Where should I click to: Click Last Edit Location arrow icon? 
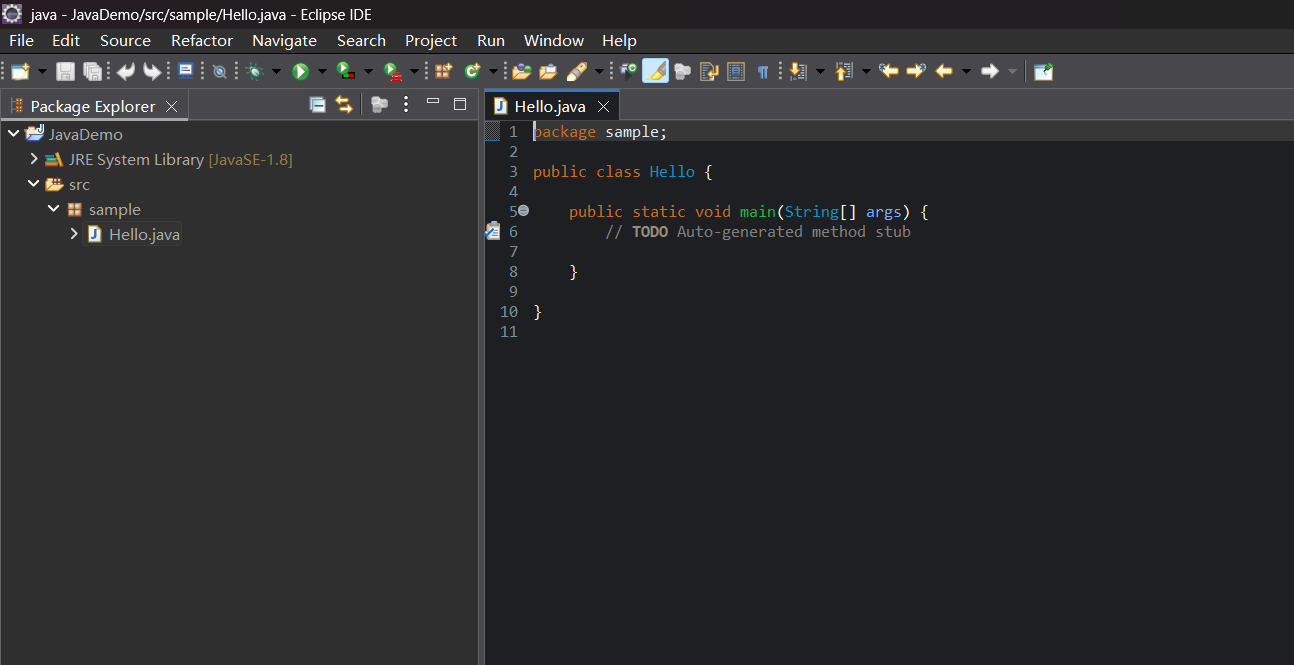pos(889,71)
